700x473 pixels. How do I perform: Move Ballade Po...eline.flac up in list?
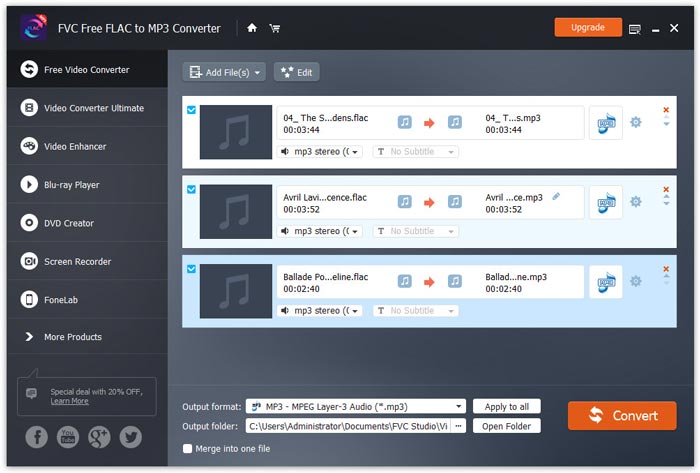click(x=666, y=276)
